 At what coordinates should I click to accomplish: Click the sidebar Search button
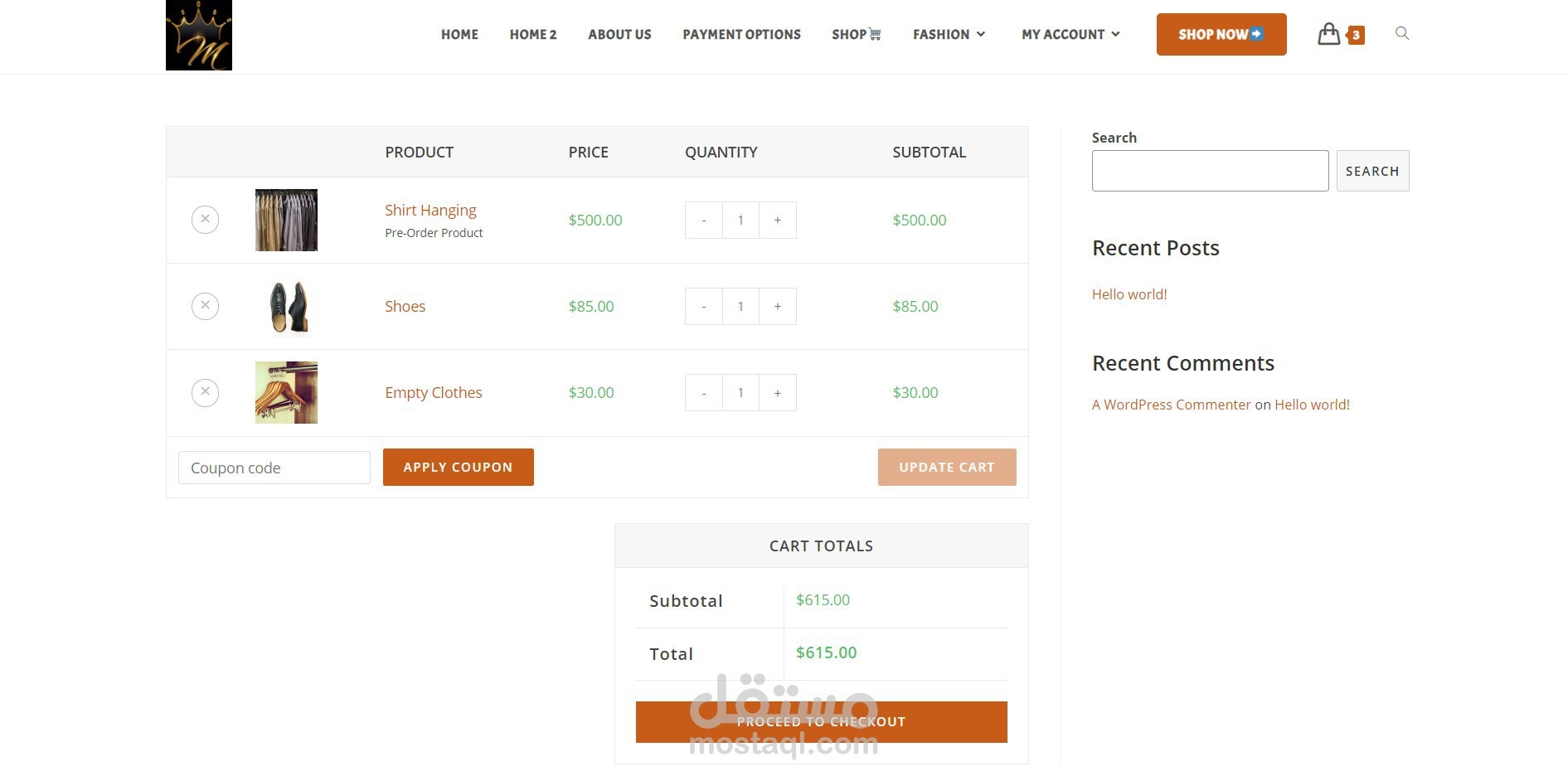coord(1372,171)
